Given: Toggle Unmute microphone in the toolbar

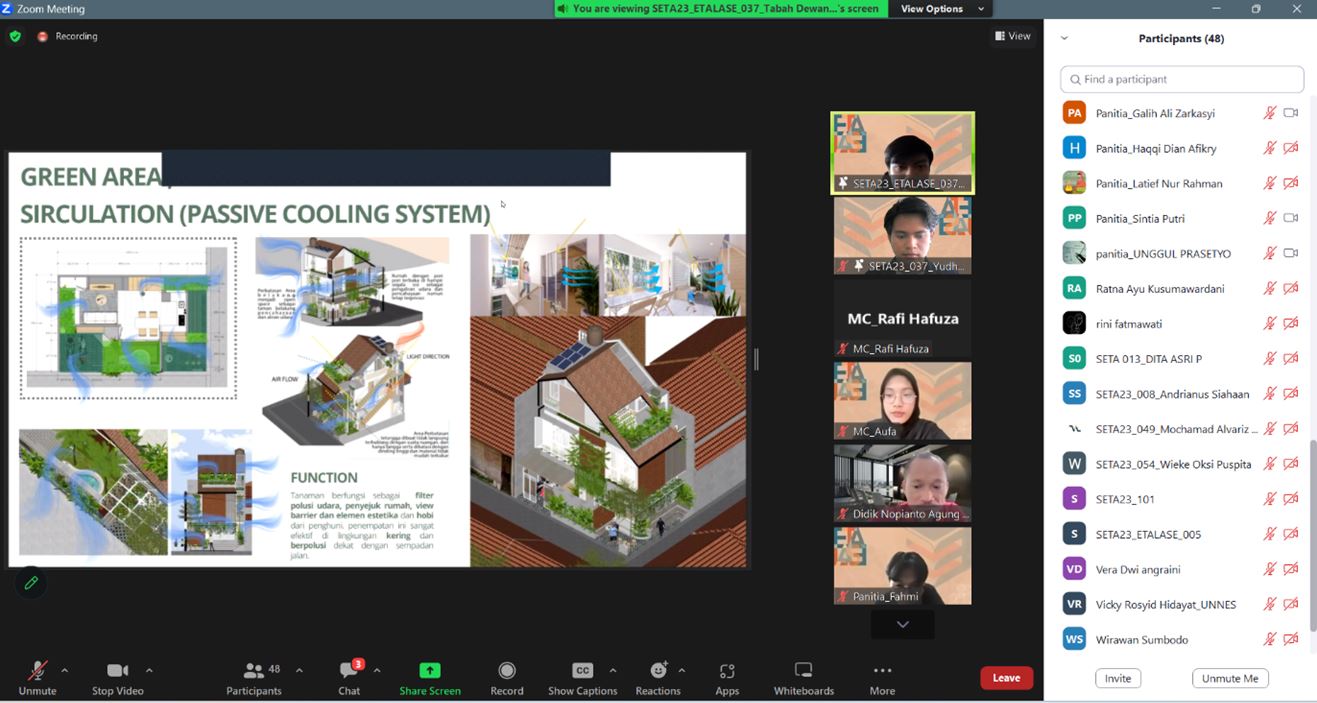Looking at the screenshot, I should coord(37,671).
